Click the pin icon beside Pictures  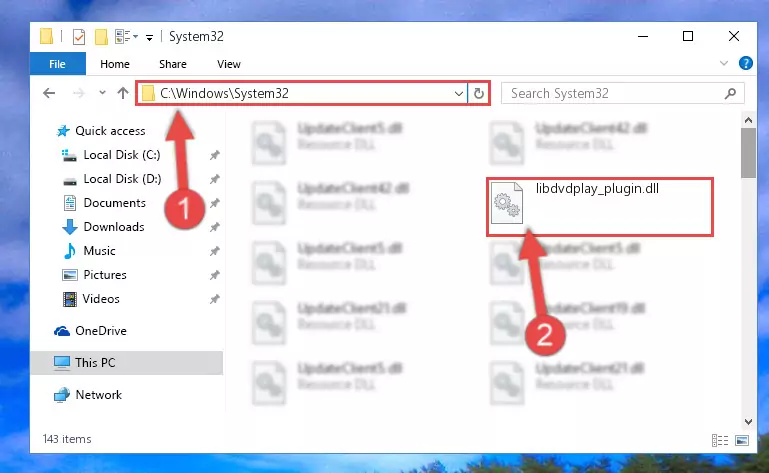click(x=214, y=276)
